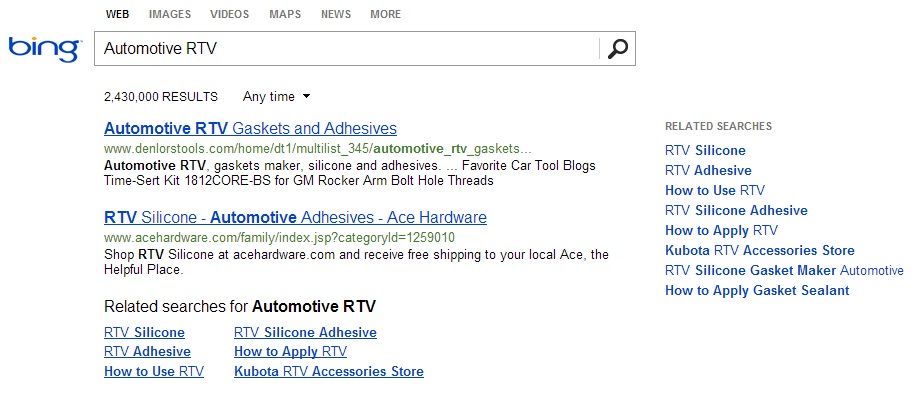914x397 pixels.
Task: Click the 'Time-Sert Kit 1812CORE-BS' snippet line
Action: [298, 181]
